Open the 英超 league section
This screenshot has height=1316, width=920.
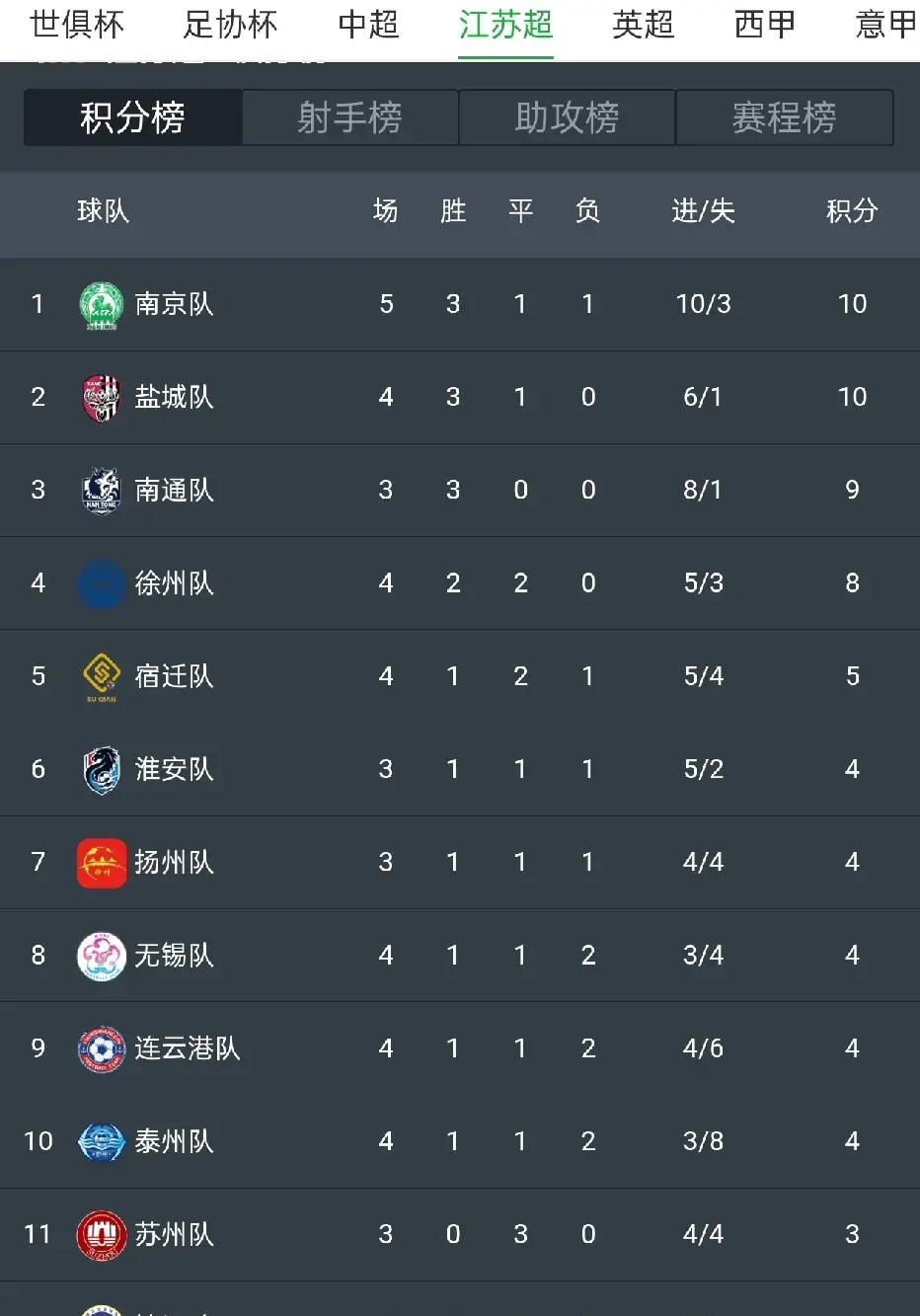click(643, 26)
